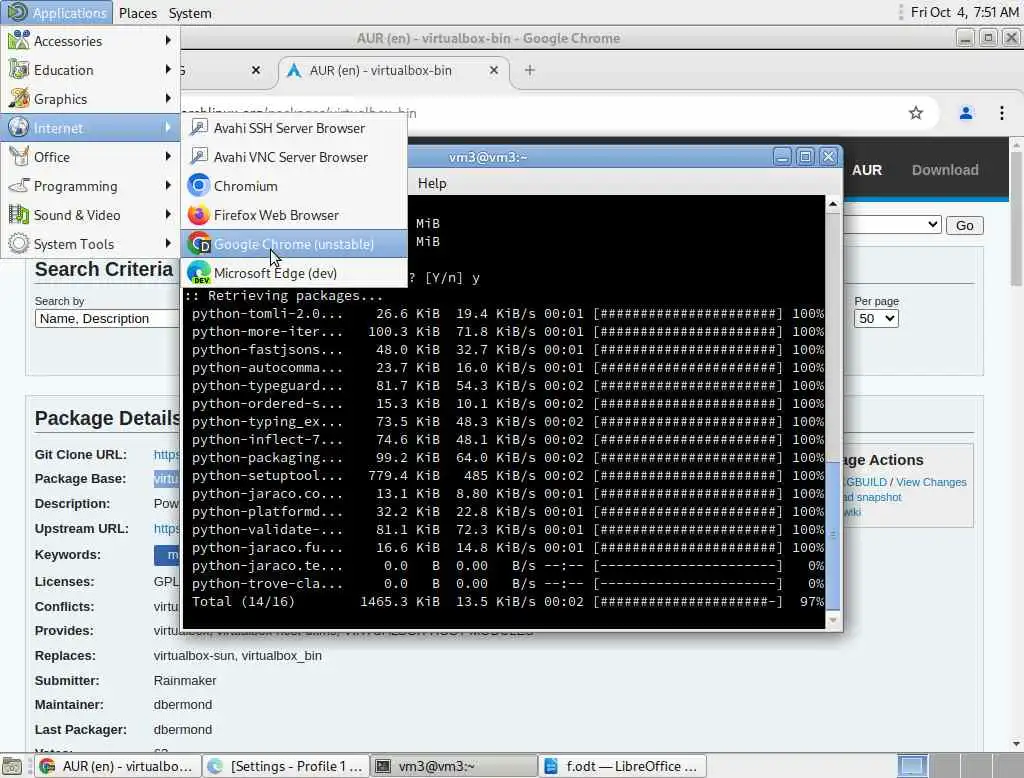
Task: Open the Search by Name, Description dropdown
Action: point(108,319)
